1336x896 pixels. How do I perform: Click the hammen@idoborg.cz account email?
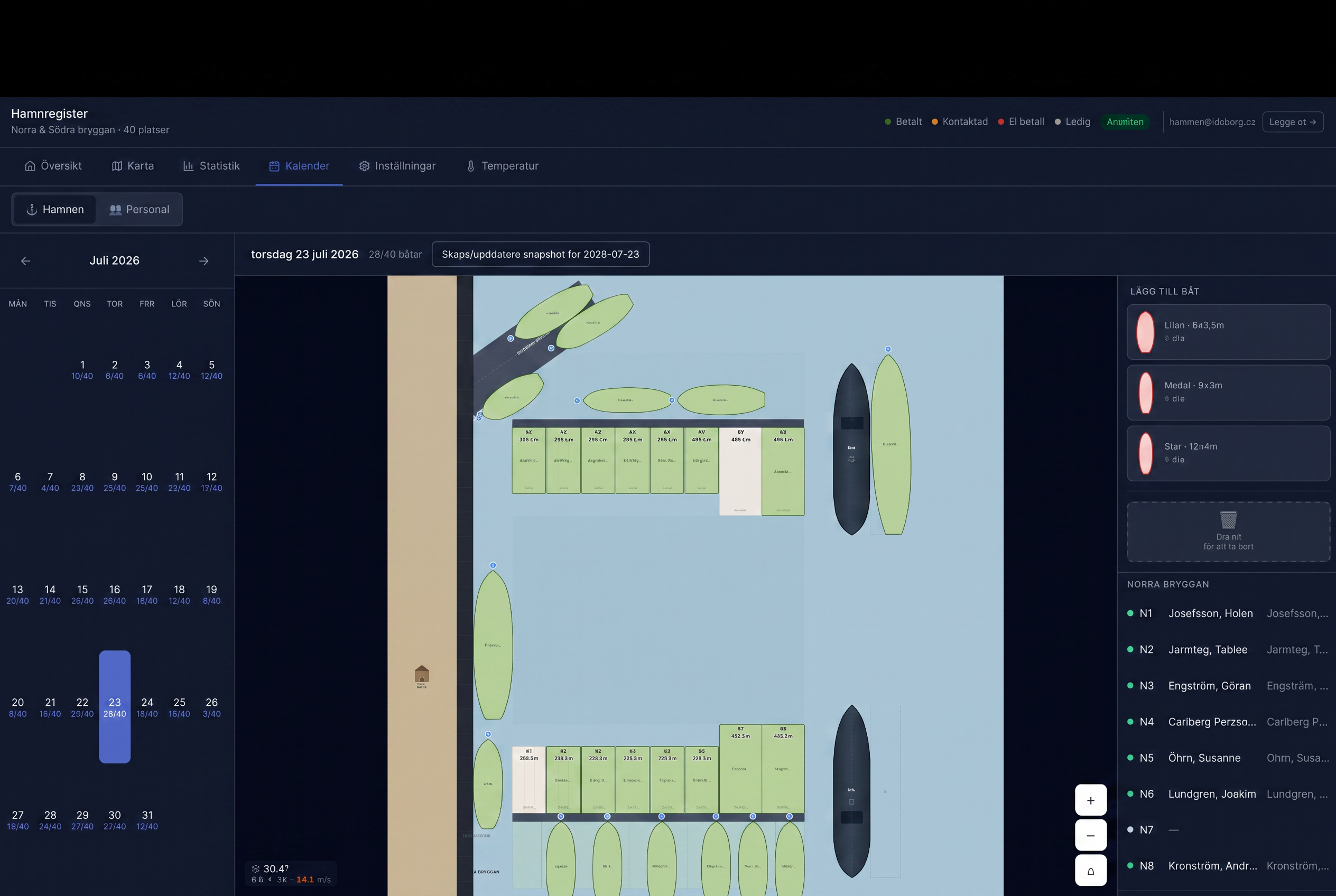[x=1212, y=122]
